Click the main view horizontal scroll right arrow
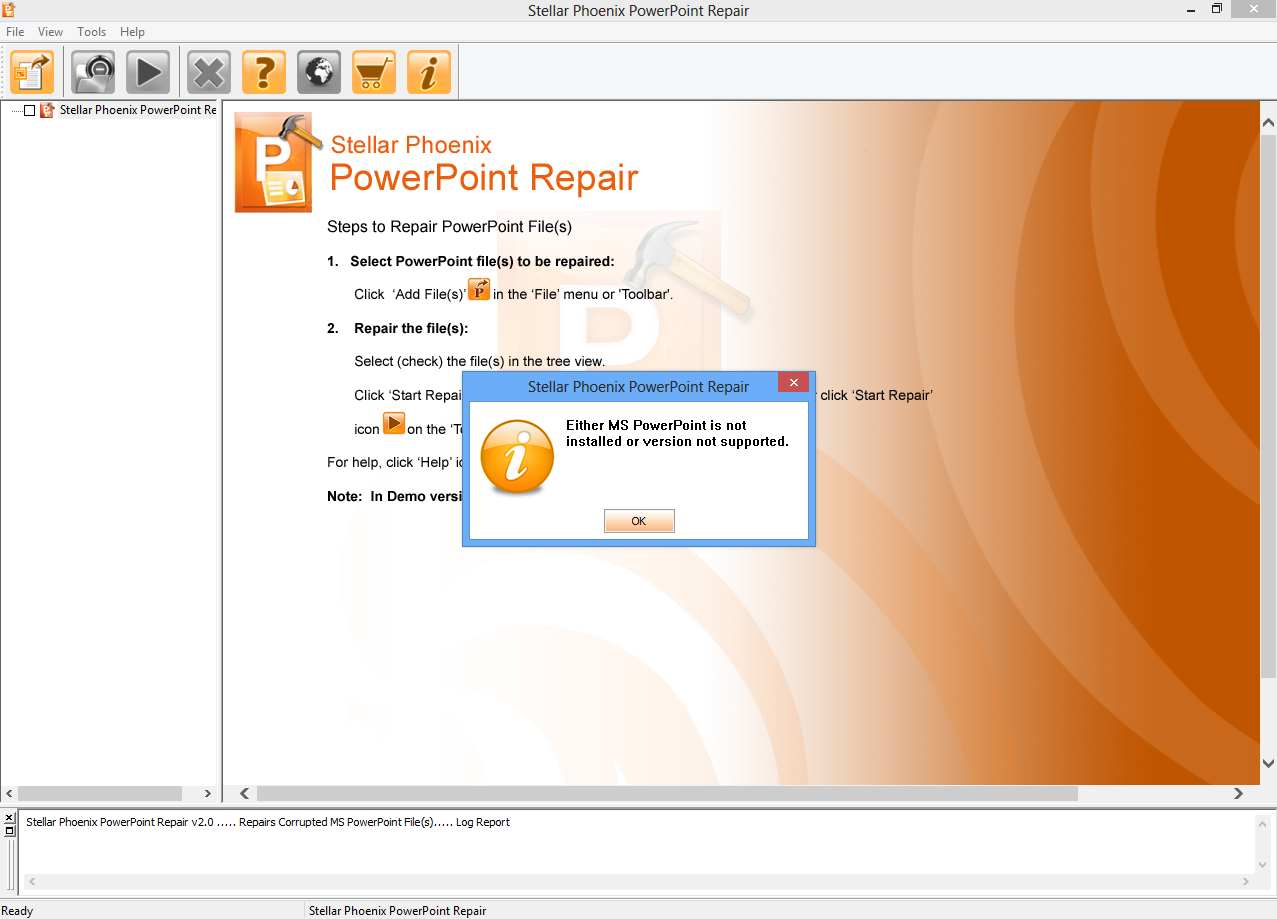The width and height of the screenshot is (1277, 919). click(x=1238, y=793)
